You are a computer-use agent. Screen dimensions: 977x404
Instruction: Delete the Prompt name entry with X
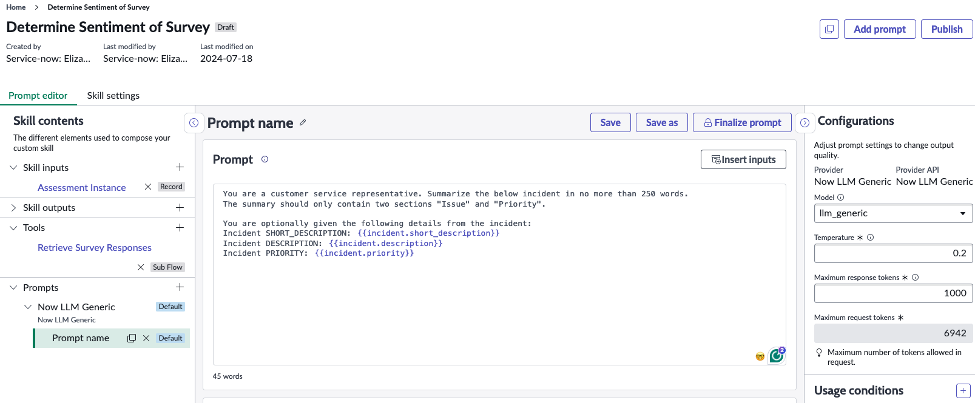pos(146,338)
